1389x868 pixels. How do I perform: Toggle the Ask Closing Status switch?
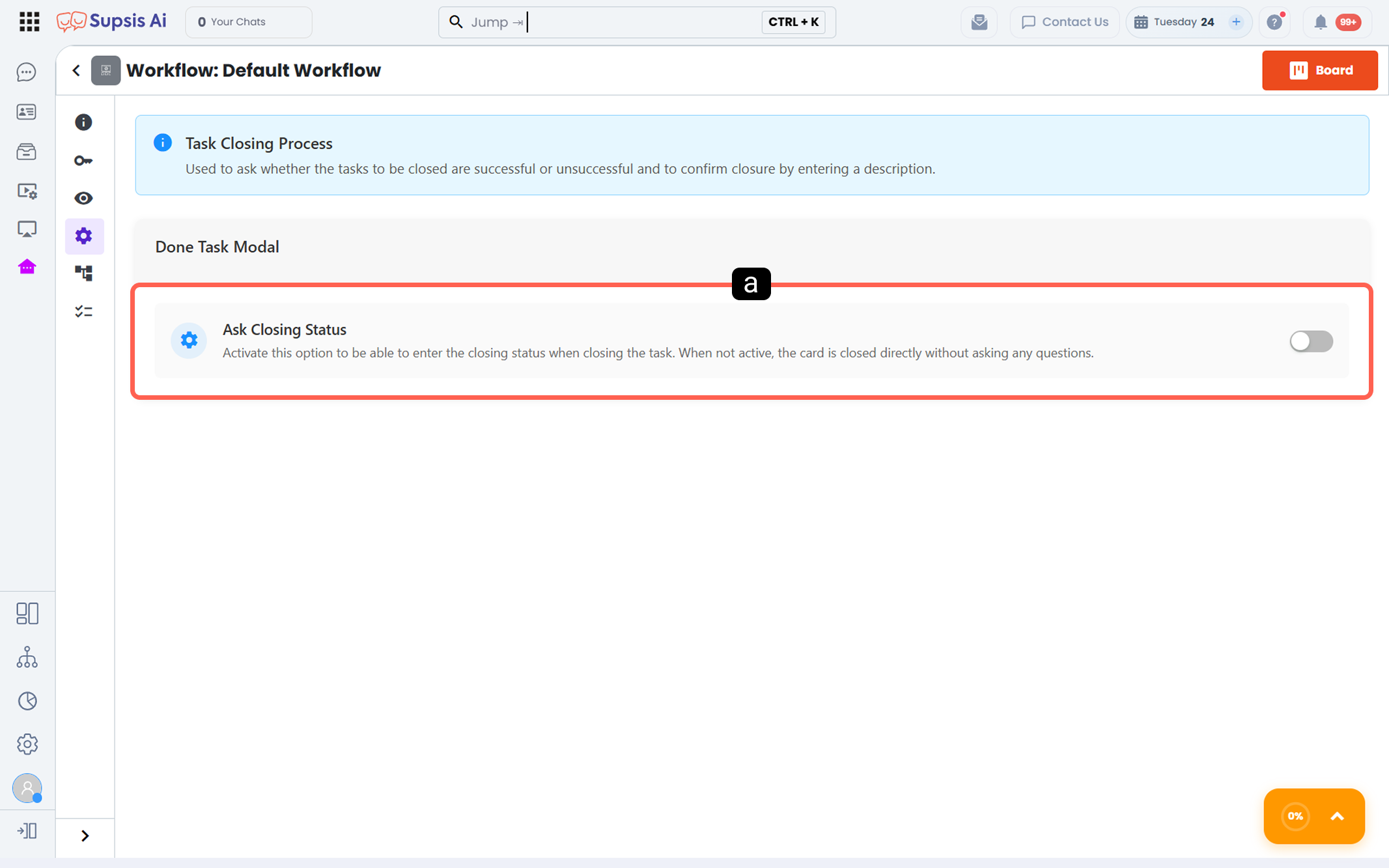1311,341
